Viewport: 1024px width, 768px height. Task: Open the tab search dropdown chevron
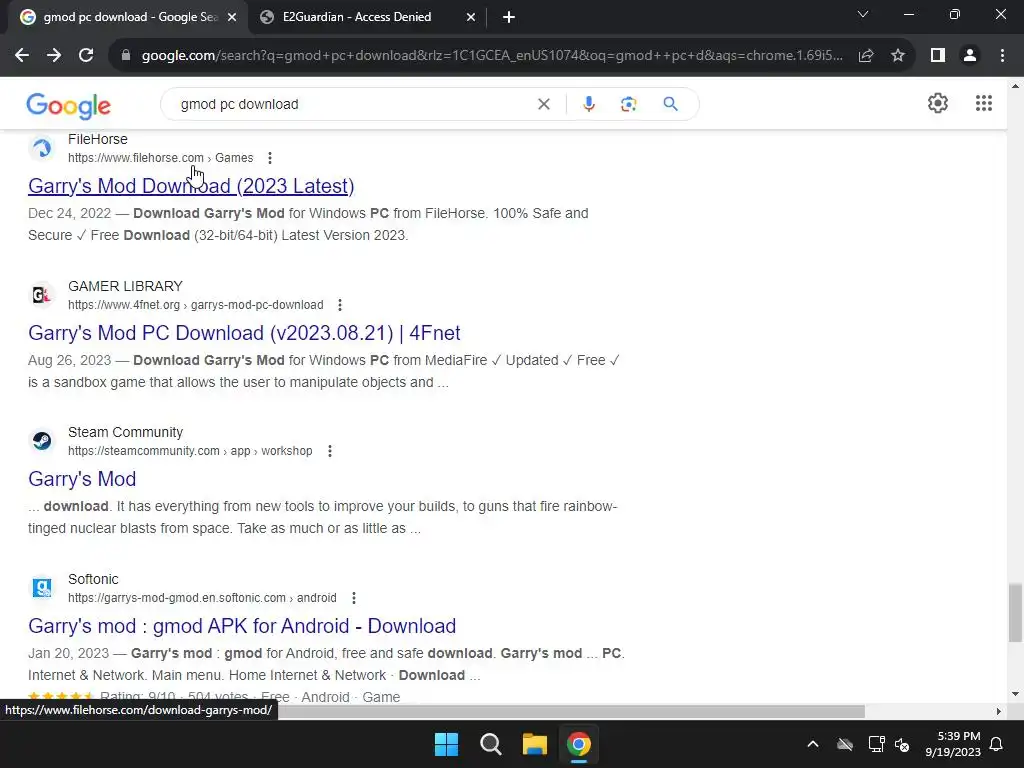click(863, 14)
